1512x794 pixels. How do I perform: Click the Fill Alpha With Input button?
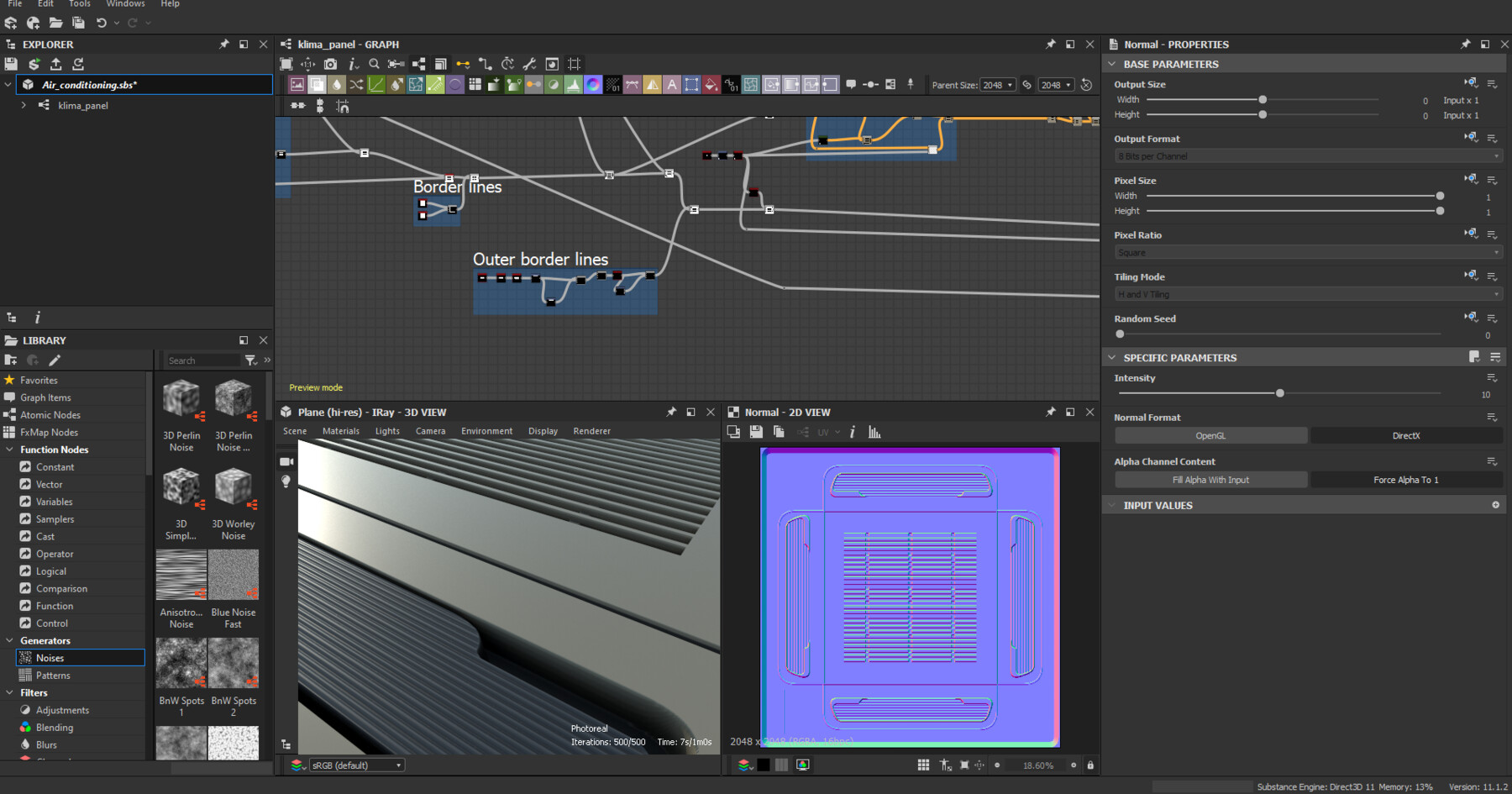click(x=1210, y=479)
